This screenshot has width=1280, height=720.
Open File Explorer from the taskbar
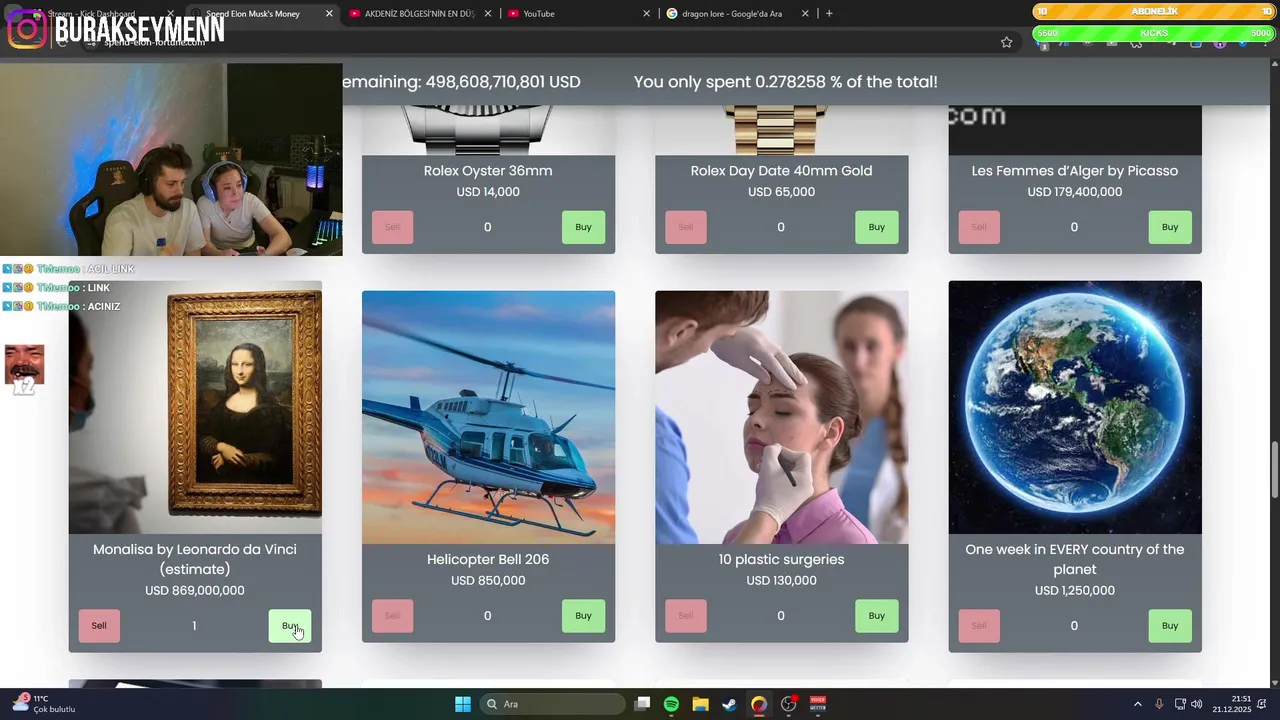click(x=700, y=704)
